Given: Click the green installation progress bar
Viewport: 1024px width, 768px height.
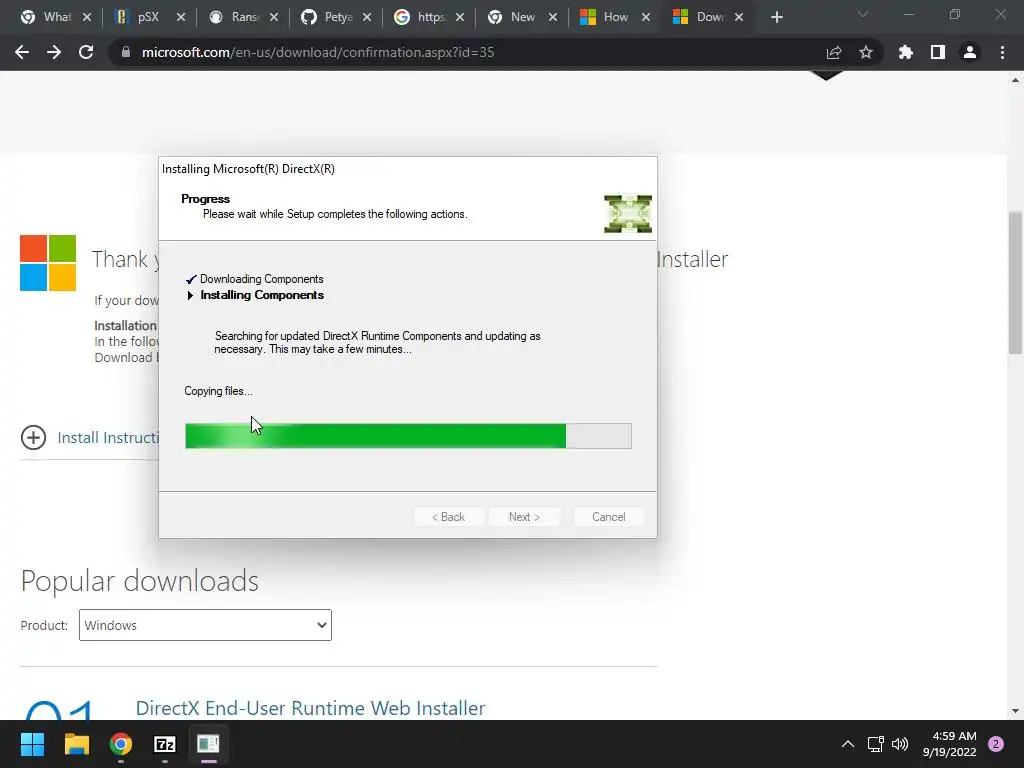Looking at the screenshot, I should (x=408, y=436).
